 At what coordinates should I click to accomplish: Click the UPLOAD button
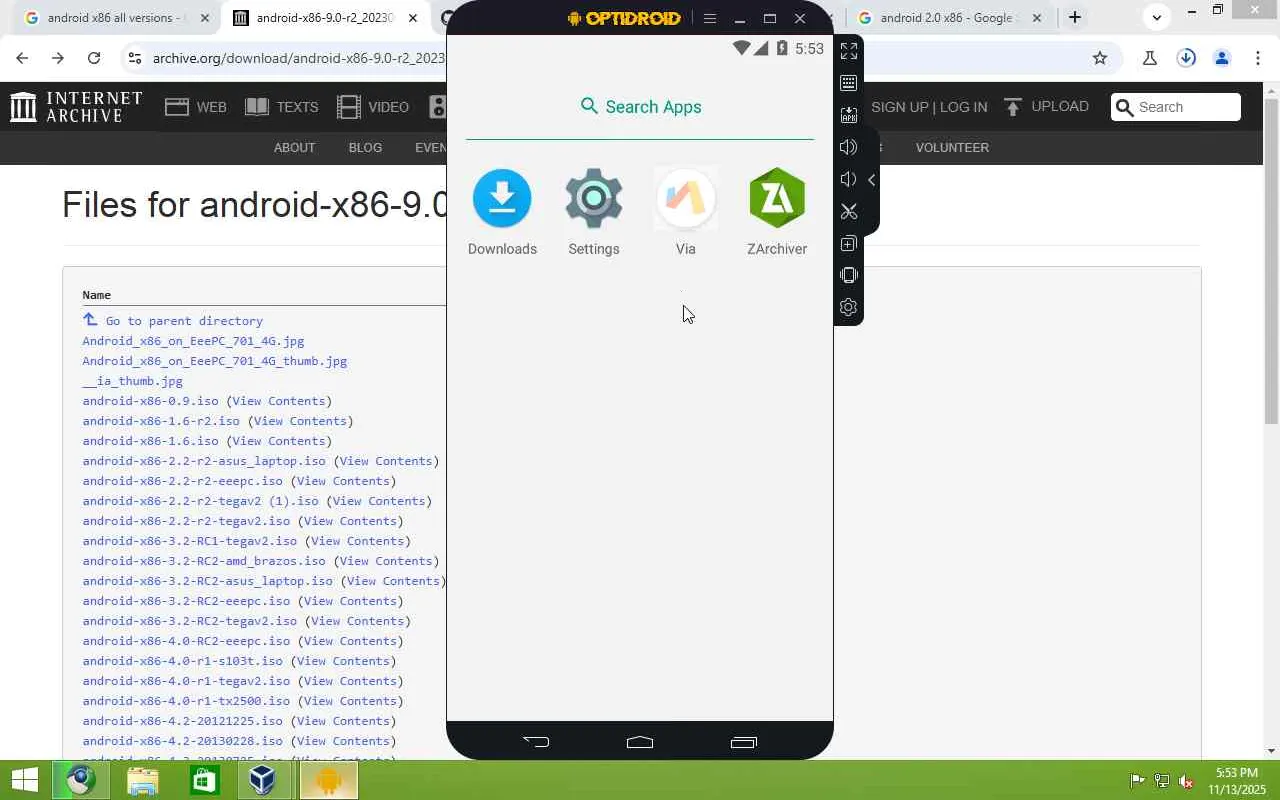coord(1046,106)
